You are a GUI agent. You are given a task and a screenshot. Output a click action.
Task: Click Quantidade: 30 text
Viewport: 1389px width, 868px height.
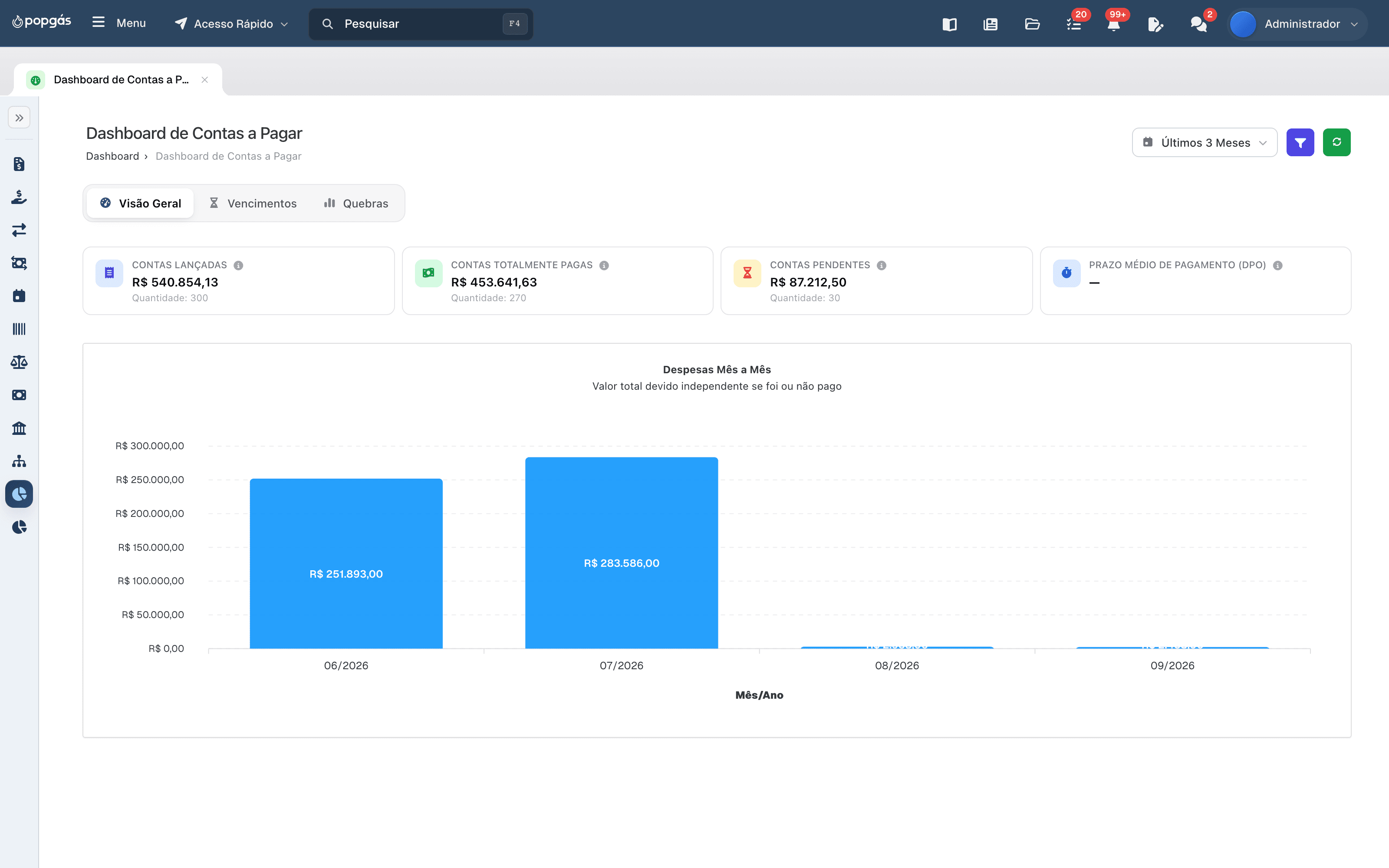805,298
